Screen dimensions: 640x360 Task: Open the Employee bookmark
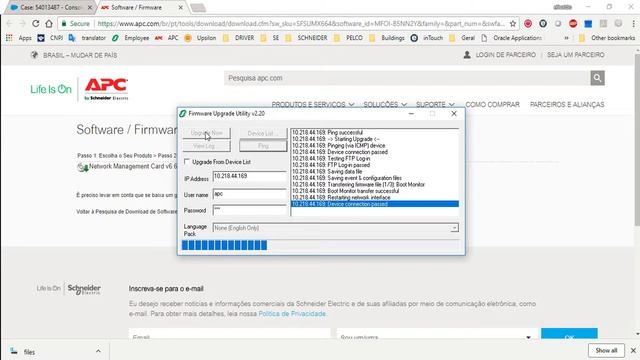131,38
